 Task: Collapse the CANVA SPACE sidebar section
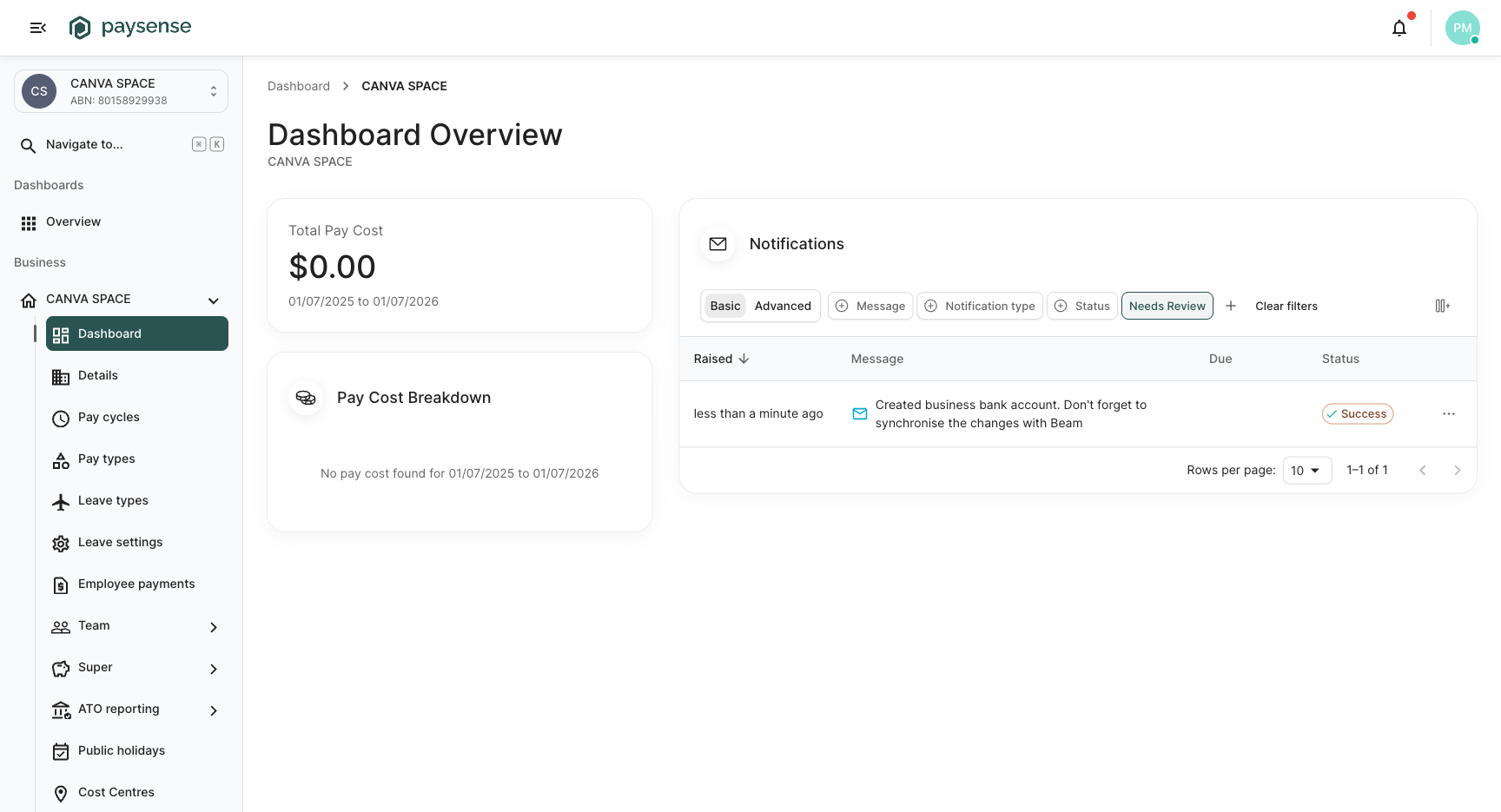point(214,300)
